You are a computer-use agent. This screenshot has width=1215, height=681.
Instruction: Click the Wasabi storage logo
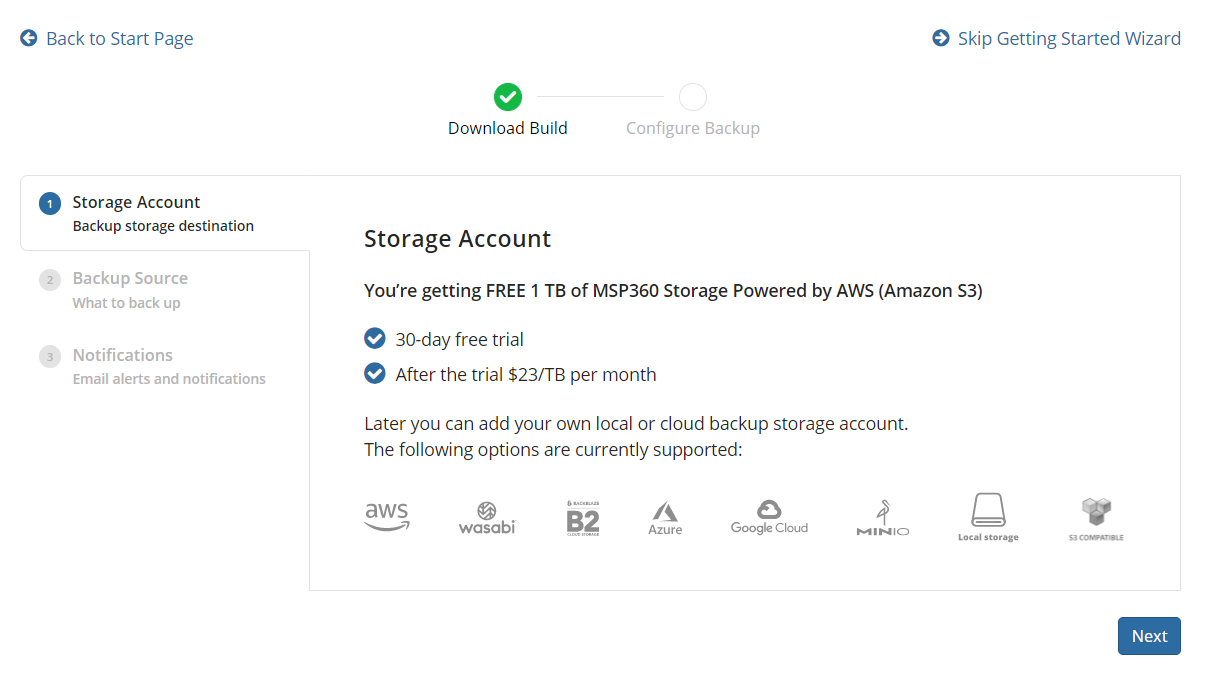(x=487, y=517)
